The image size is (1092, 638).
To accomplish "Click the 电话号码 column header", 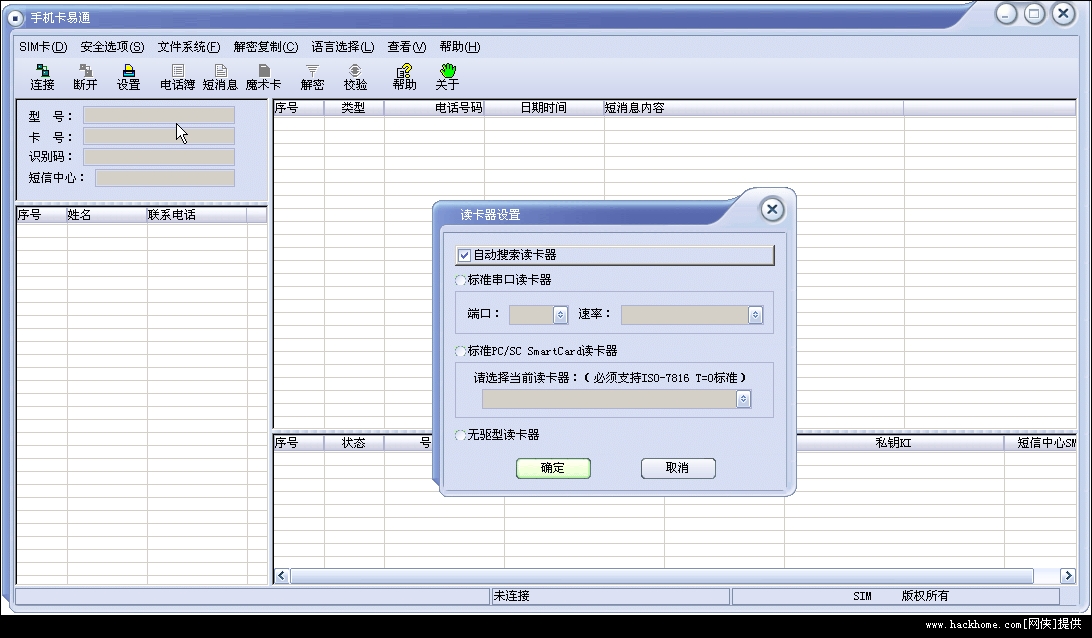I will coord(434,108).
